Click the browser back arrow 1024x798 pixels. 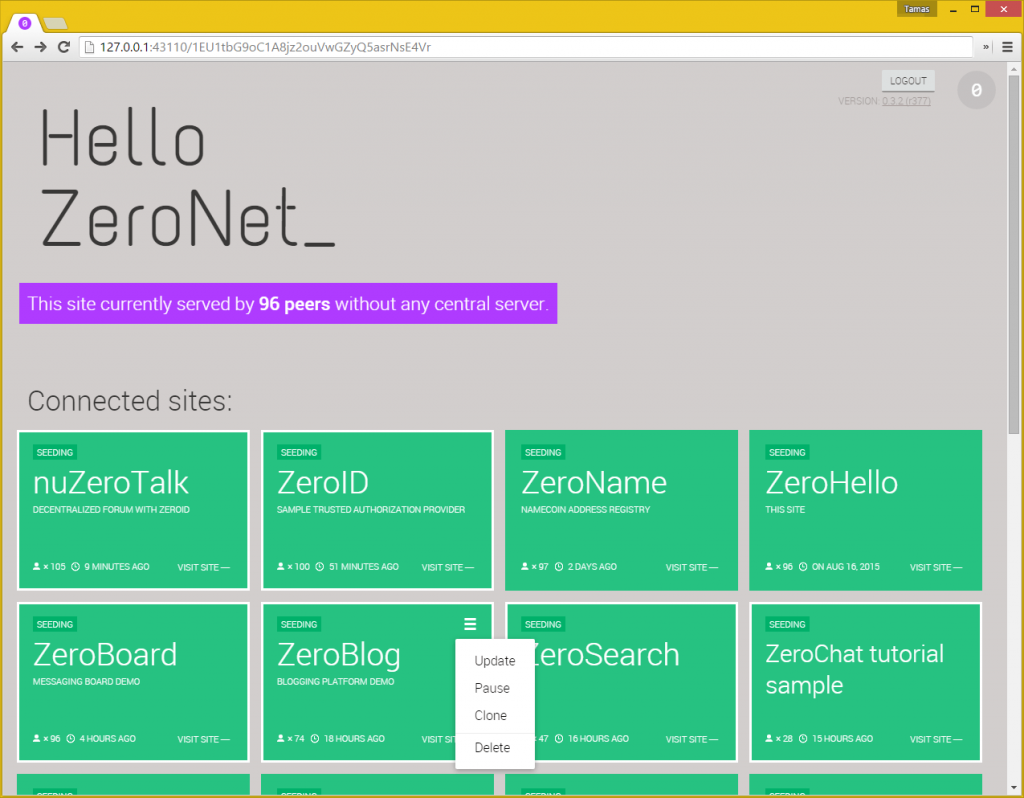pos(17,47)
